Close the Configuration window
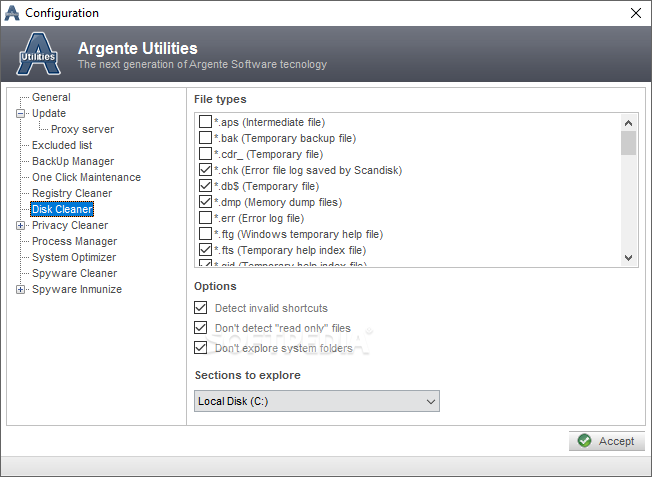The width and height of the screenshot is (652, 477). point(635,13)
